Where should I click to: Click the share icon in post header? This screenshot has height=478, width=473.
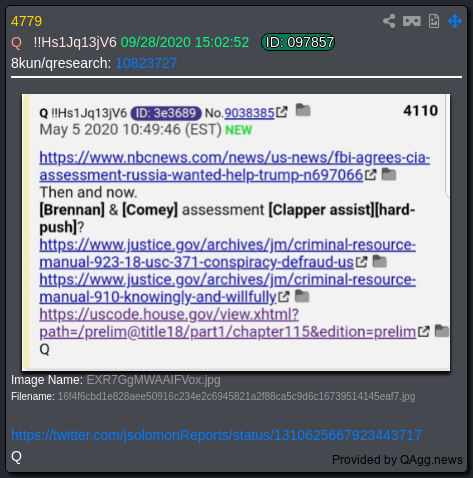(x=389, y=21)
